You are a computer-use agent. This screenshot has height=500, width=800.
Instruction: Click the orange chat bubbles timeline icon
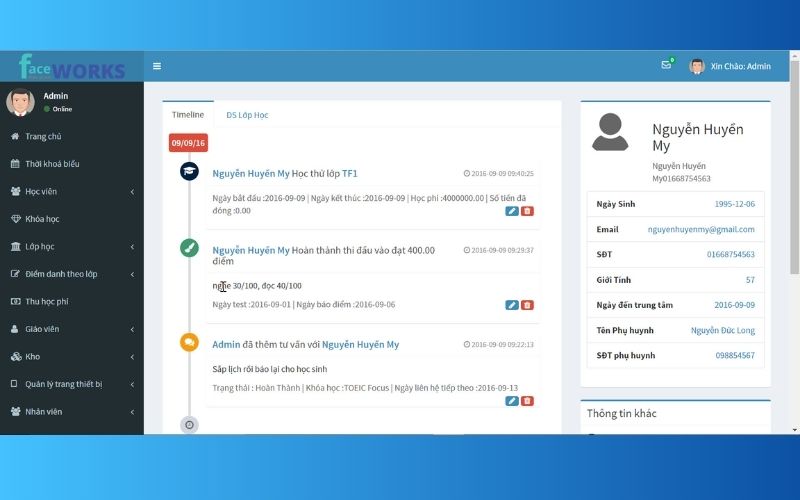tap(189, 342)
